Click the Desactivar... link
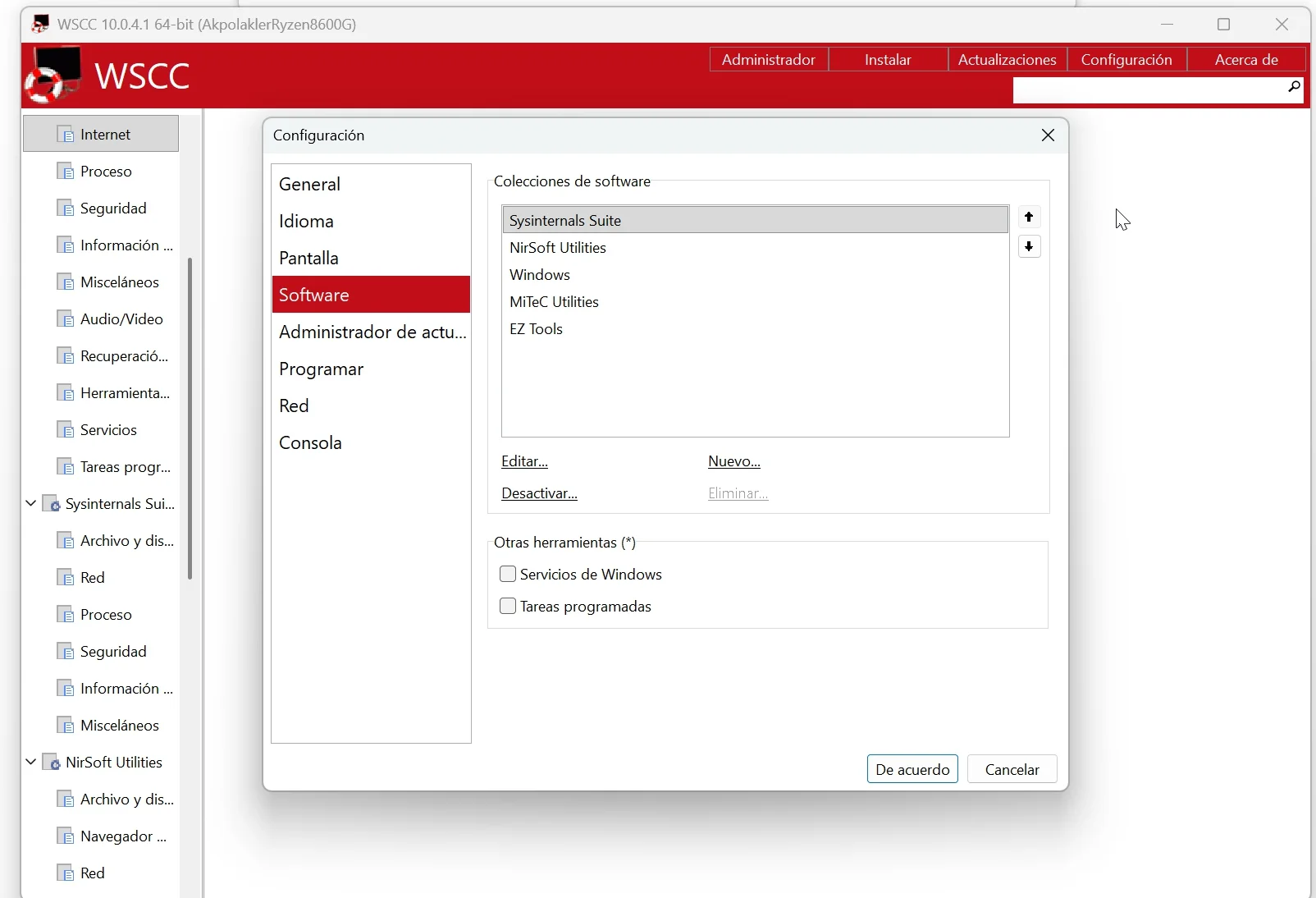Screen dimensions: 1316x898 click(x=539, y=493)
